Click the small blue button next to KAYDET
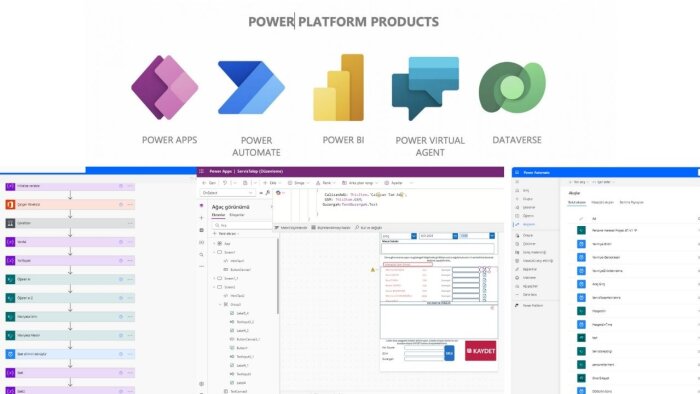 [449, 353]
